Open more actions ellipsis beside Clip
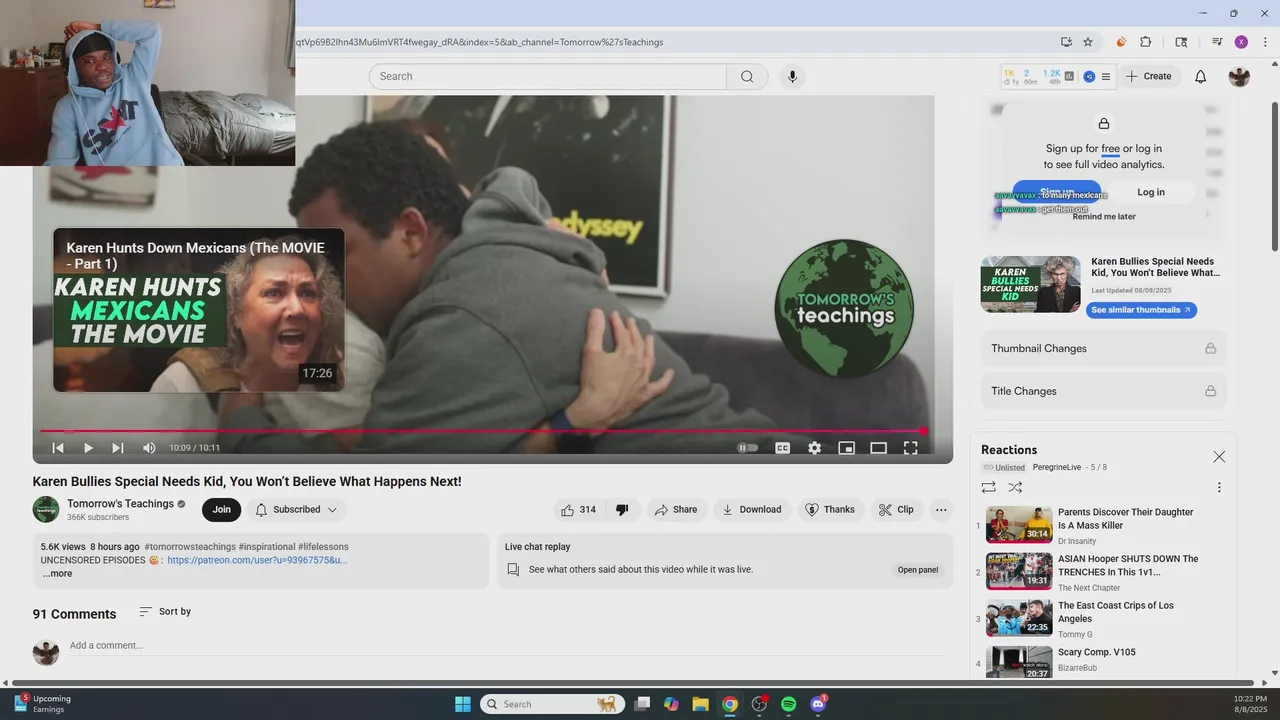1280x720 pixels. tap(941, 510)
